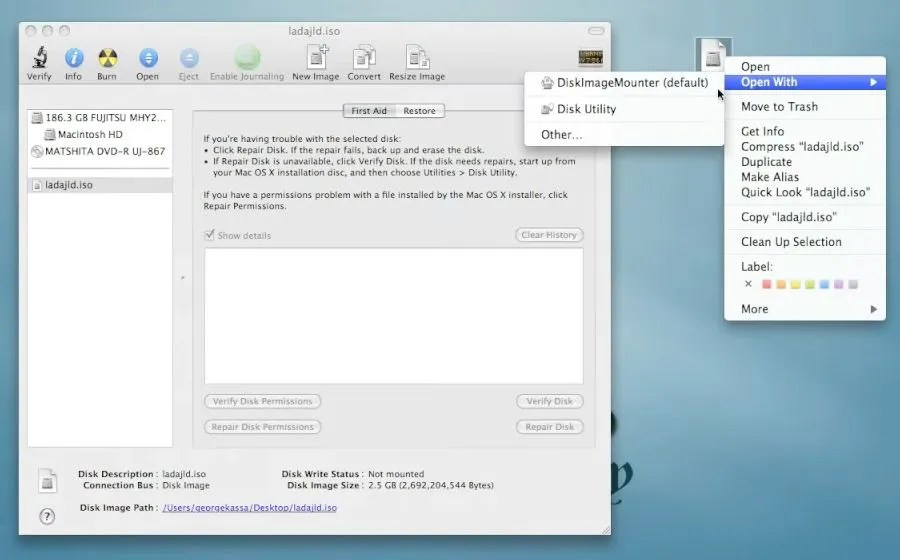The height and width of the screenshot is (560, 900).
Task: Click the Verify Disk button
Action: [550, 402]
